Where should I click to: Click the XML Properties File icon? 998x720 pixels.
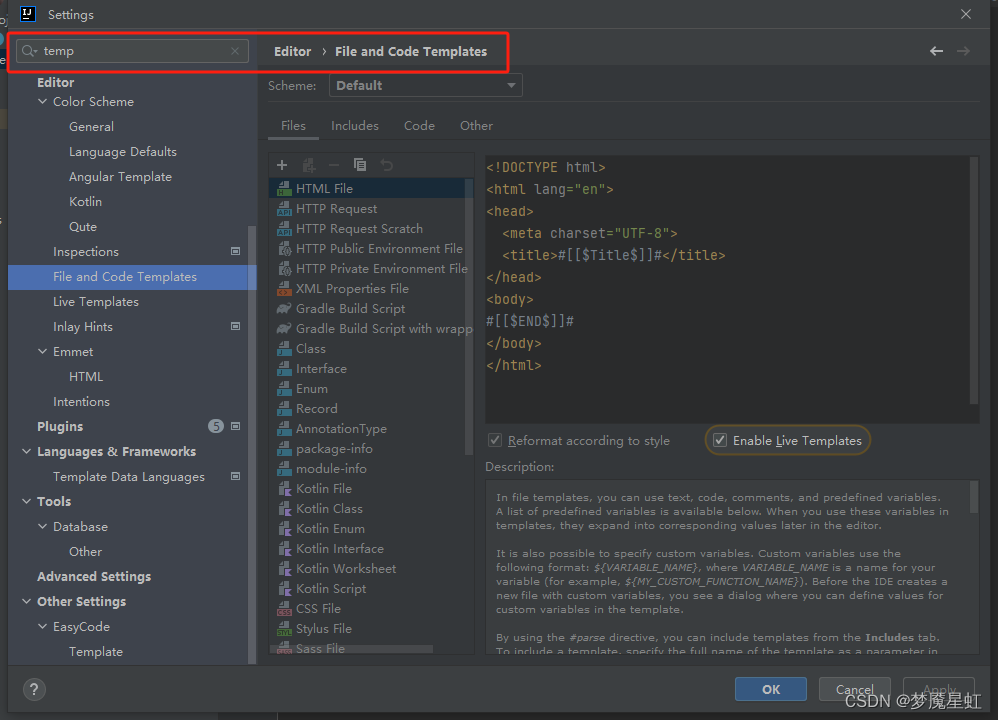(284, 288)
